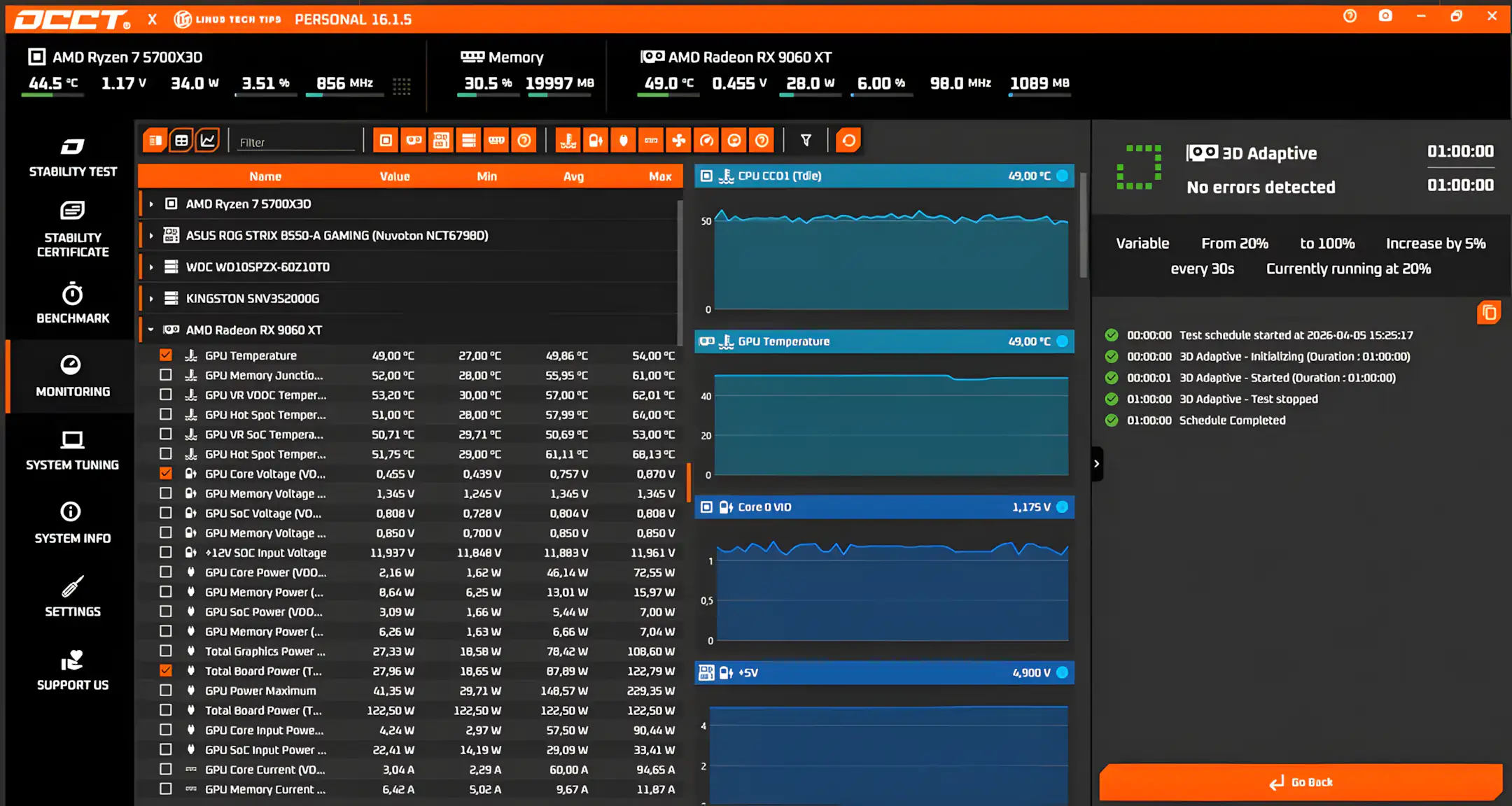This screenshot has height=806, width=1512.
Task: Toggle the motherboard hardware filter icon
Action: click(x=441, y=141)
